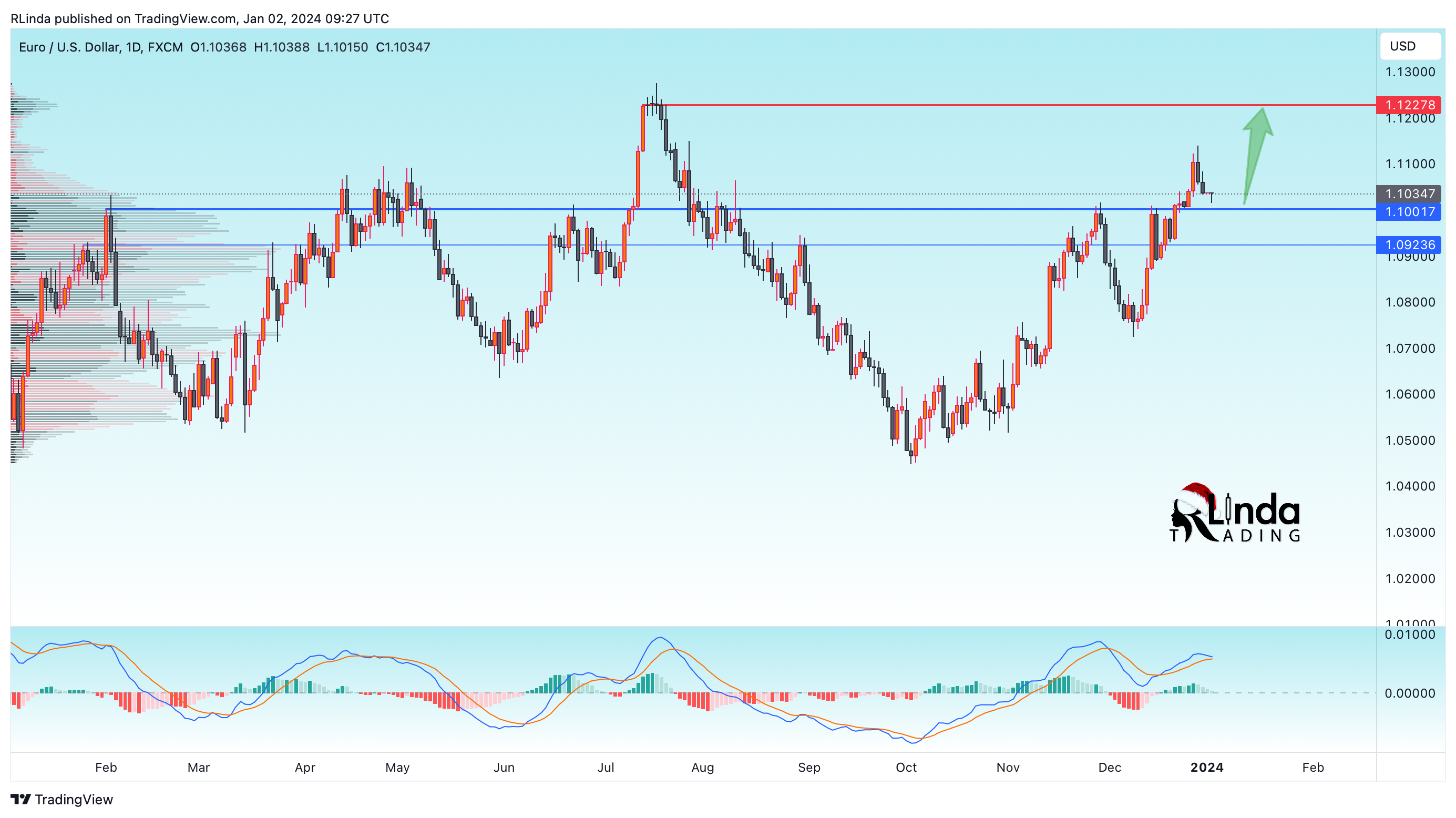Click the blue 1.09236 price label
The width and height of the screenshot is (1456, 818).
tap(1409, 245)
